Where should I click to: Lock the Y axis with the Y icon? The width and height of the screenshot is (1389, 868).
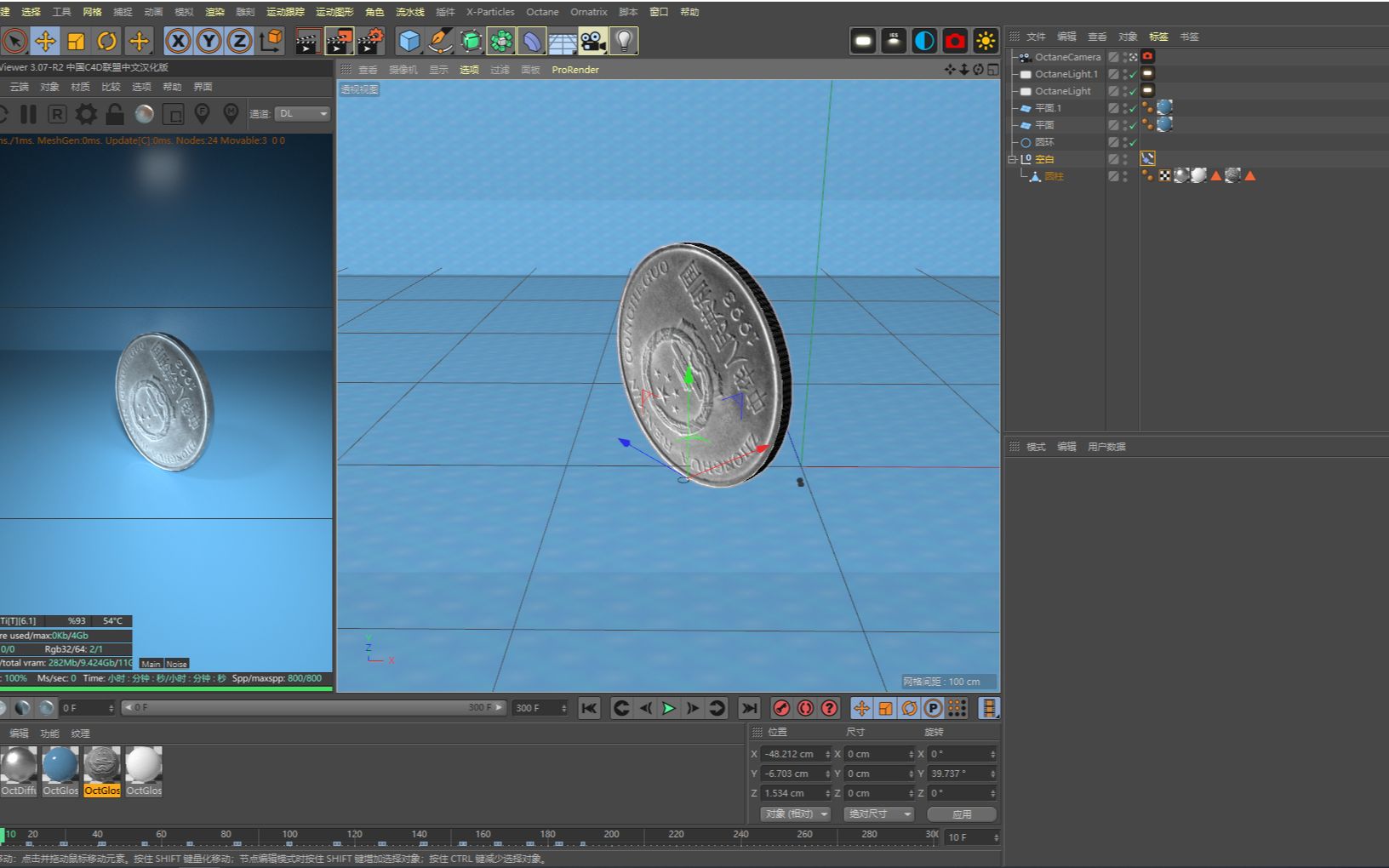click(x=207, y=40)
